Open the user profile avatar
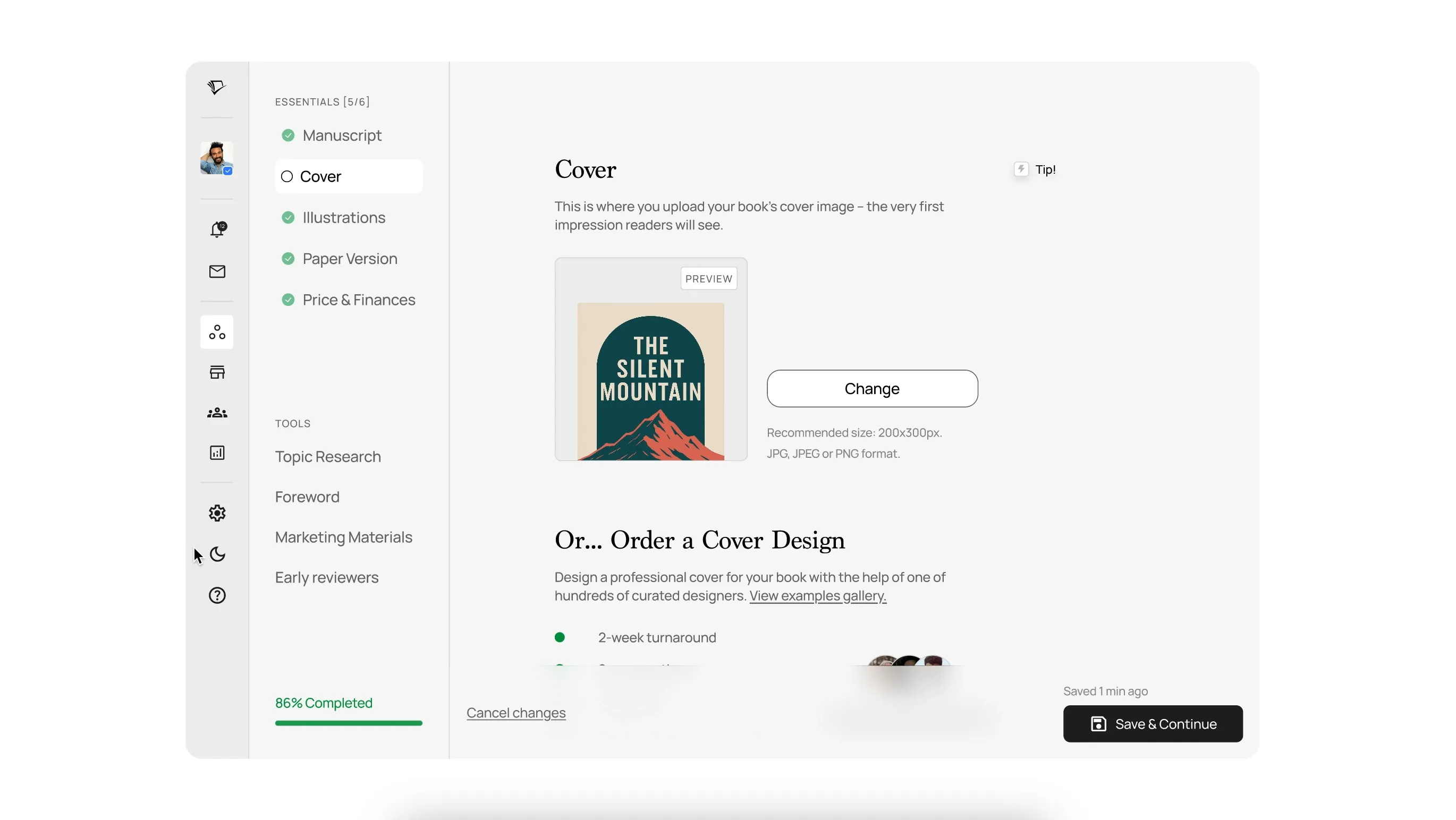 click(x=216, y=158)
